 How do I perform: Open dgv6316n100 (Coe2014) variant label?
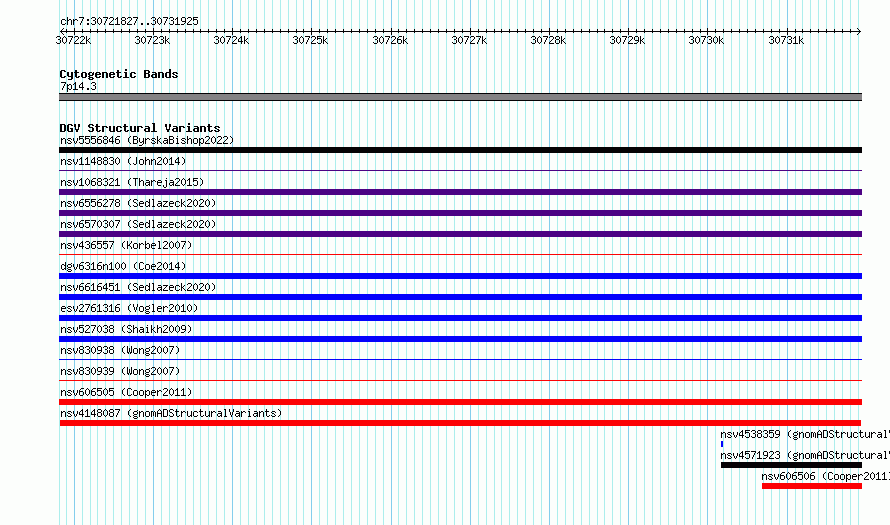tap(123, 266)
